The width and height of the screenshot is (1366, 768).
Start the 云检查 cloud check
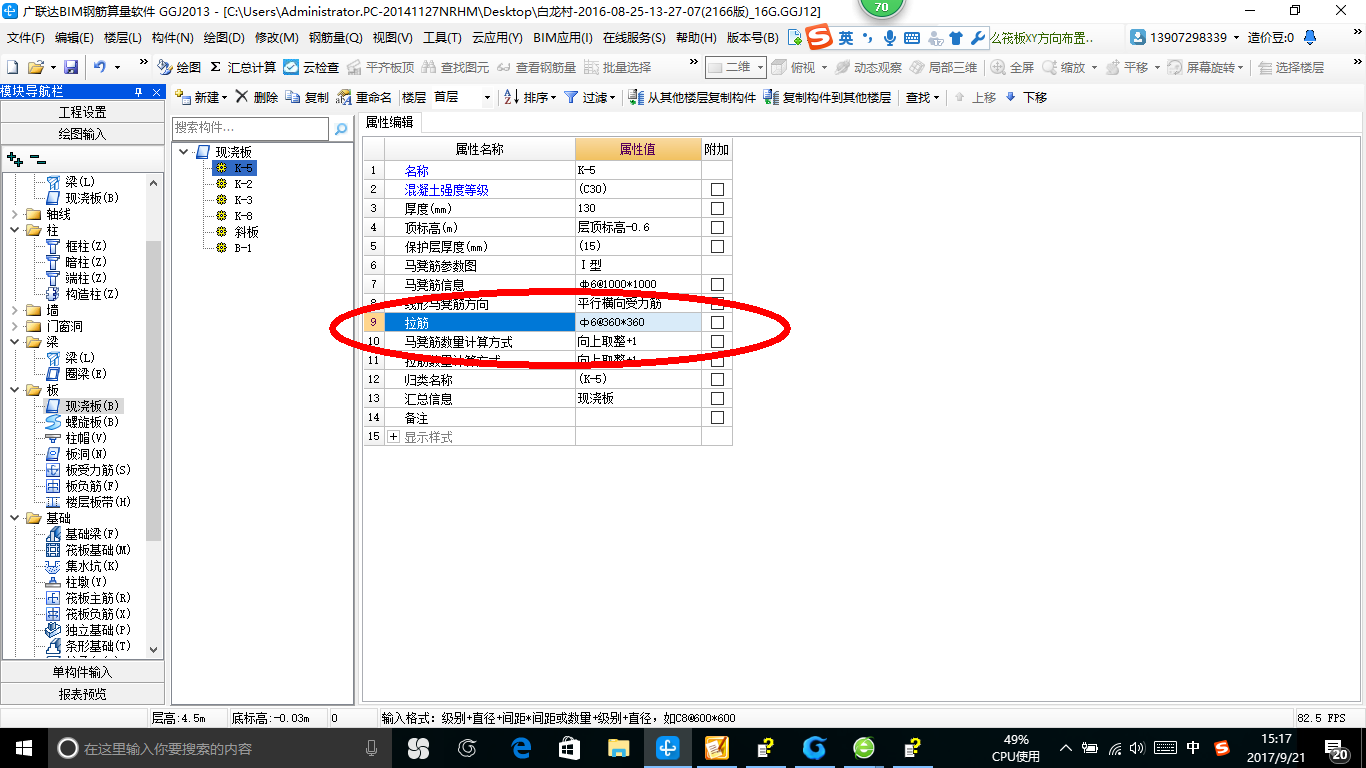[311, 67]
